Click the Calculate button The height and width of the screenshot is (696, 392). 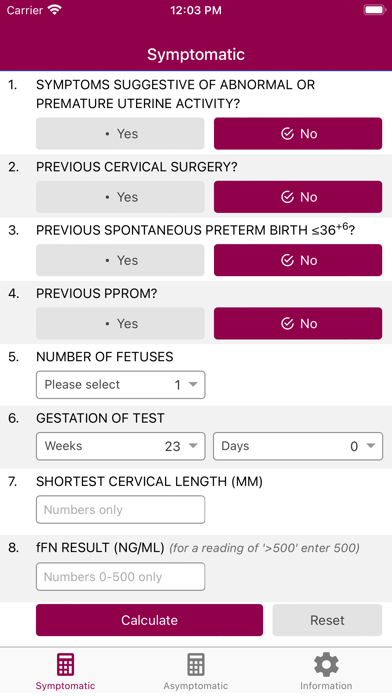point(150,620)
